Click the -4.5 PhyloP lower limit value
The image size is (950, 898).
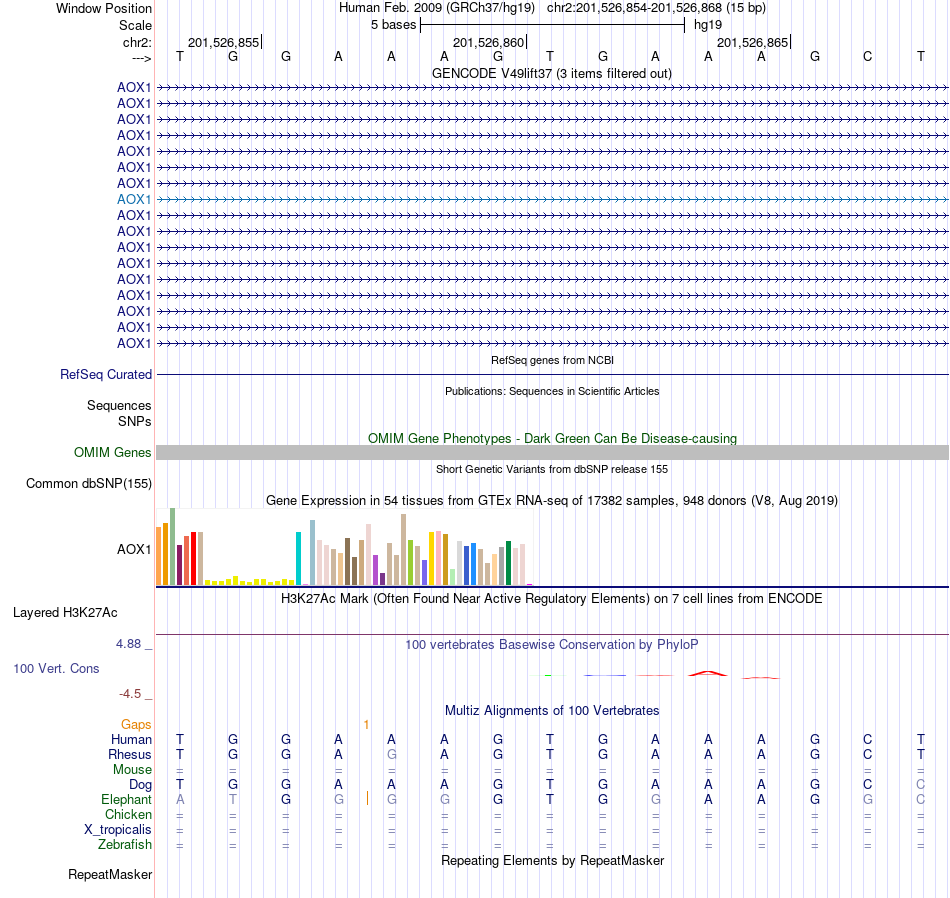130,694
